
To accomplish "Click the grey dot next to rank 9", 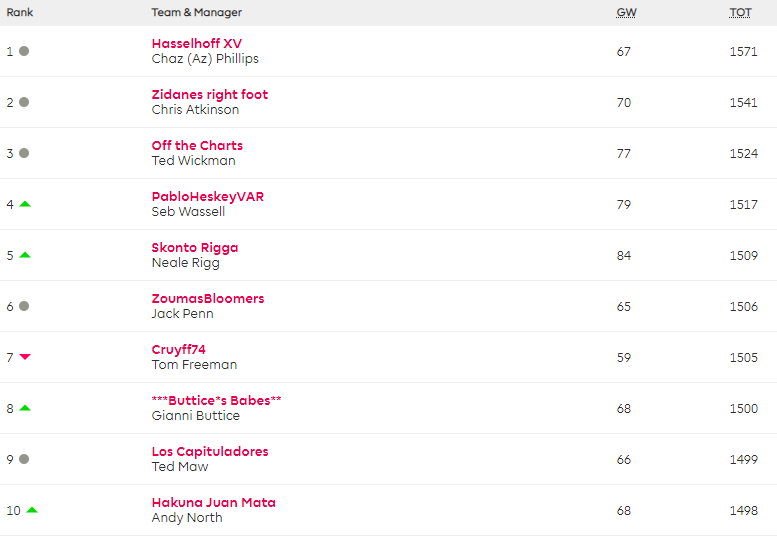I will coord(24,459).
